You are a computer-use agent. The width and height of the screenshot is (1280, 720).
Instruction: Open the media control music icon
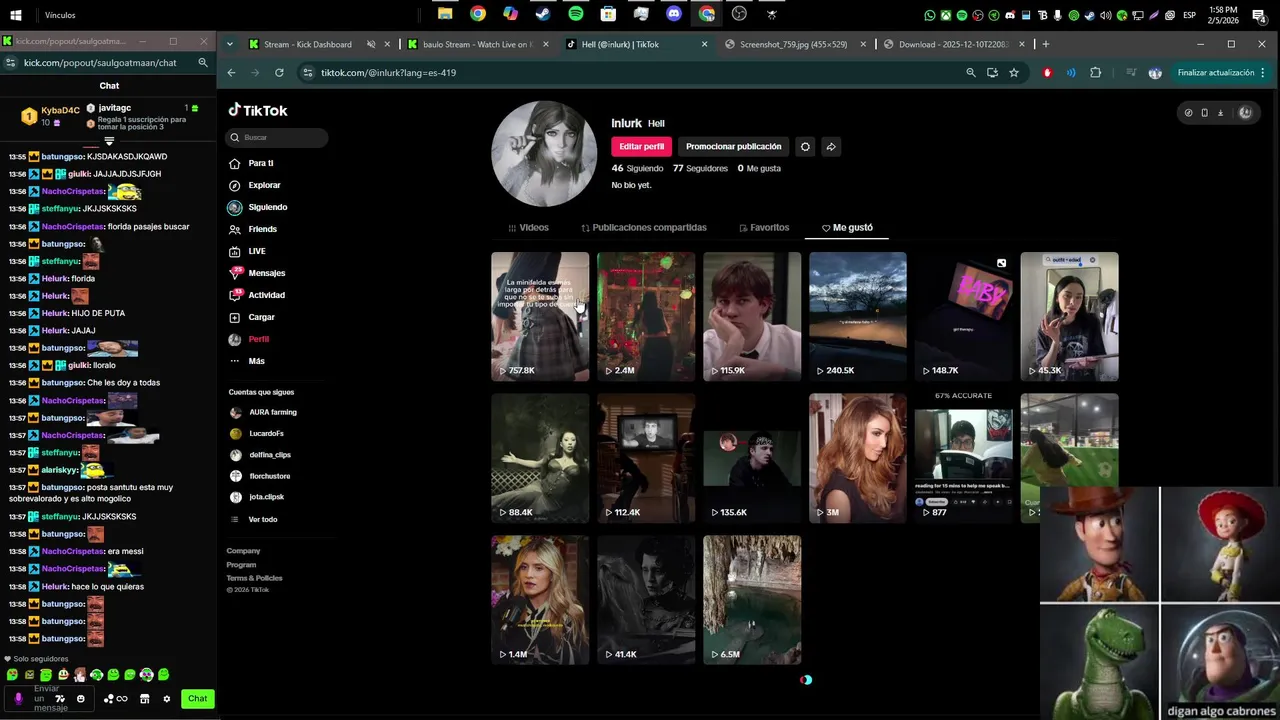[x=1131, y=73]
